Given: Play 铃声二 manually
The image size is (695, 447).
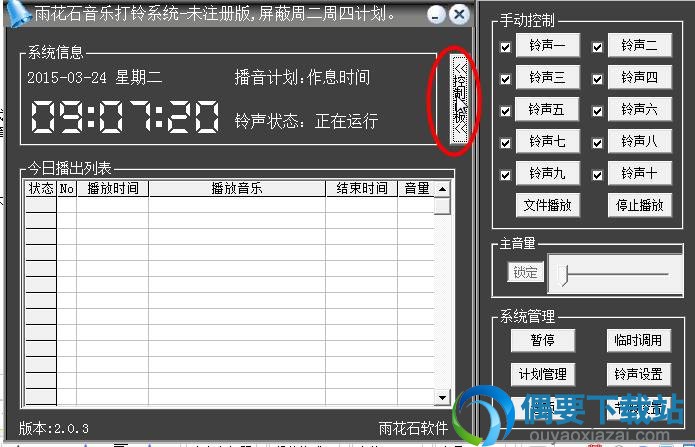Looking at the screenshot, I should 640,45.
